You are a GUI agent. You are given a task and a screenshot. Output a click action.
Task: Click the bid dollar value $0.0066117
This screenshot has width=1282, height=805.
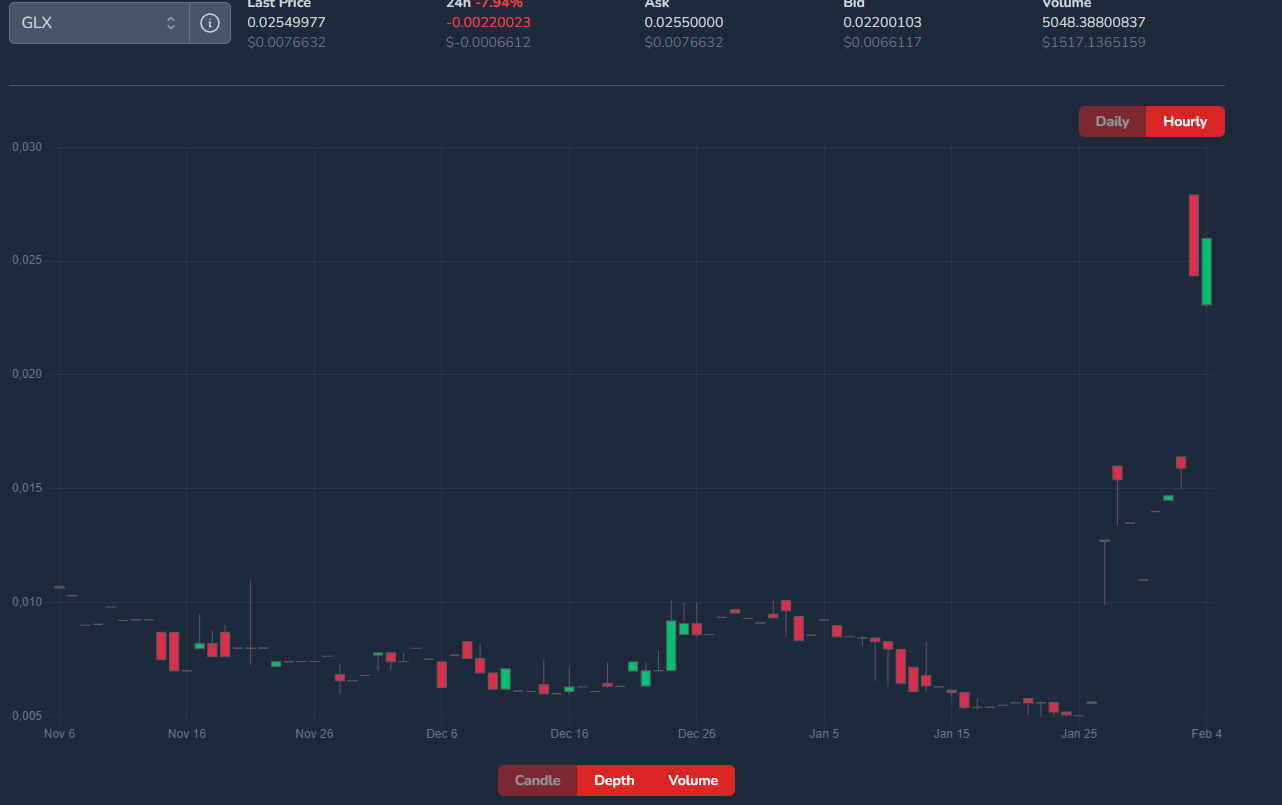882,43
